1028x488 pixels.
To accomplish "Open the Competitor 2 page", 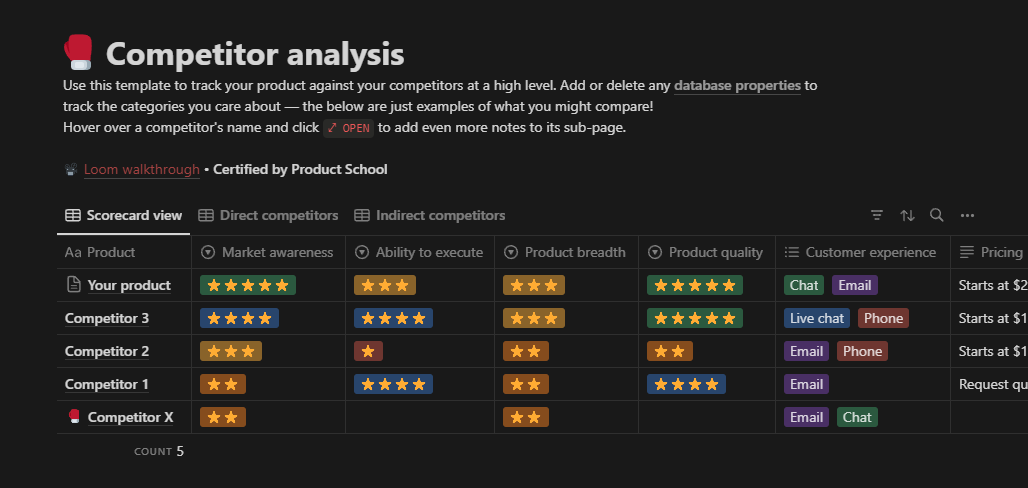I will click(107, 351).
